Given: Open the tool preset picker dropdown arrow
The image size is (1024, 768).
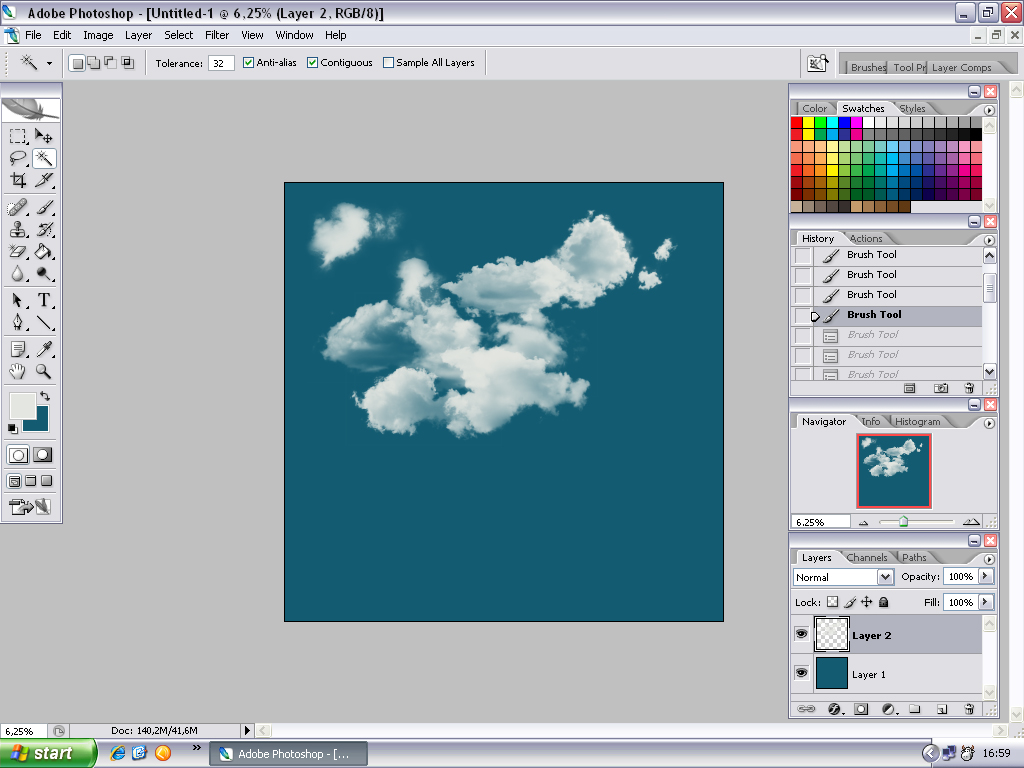Looking at the screenshot, I should click(x=48, y=63).
